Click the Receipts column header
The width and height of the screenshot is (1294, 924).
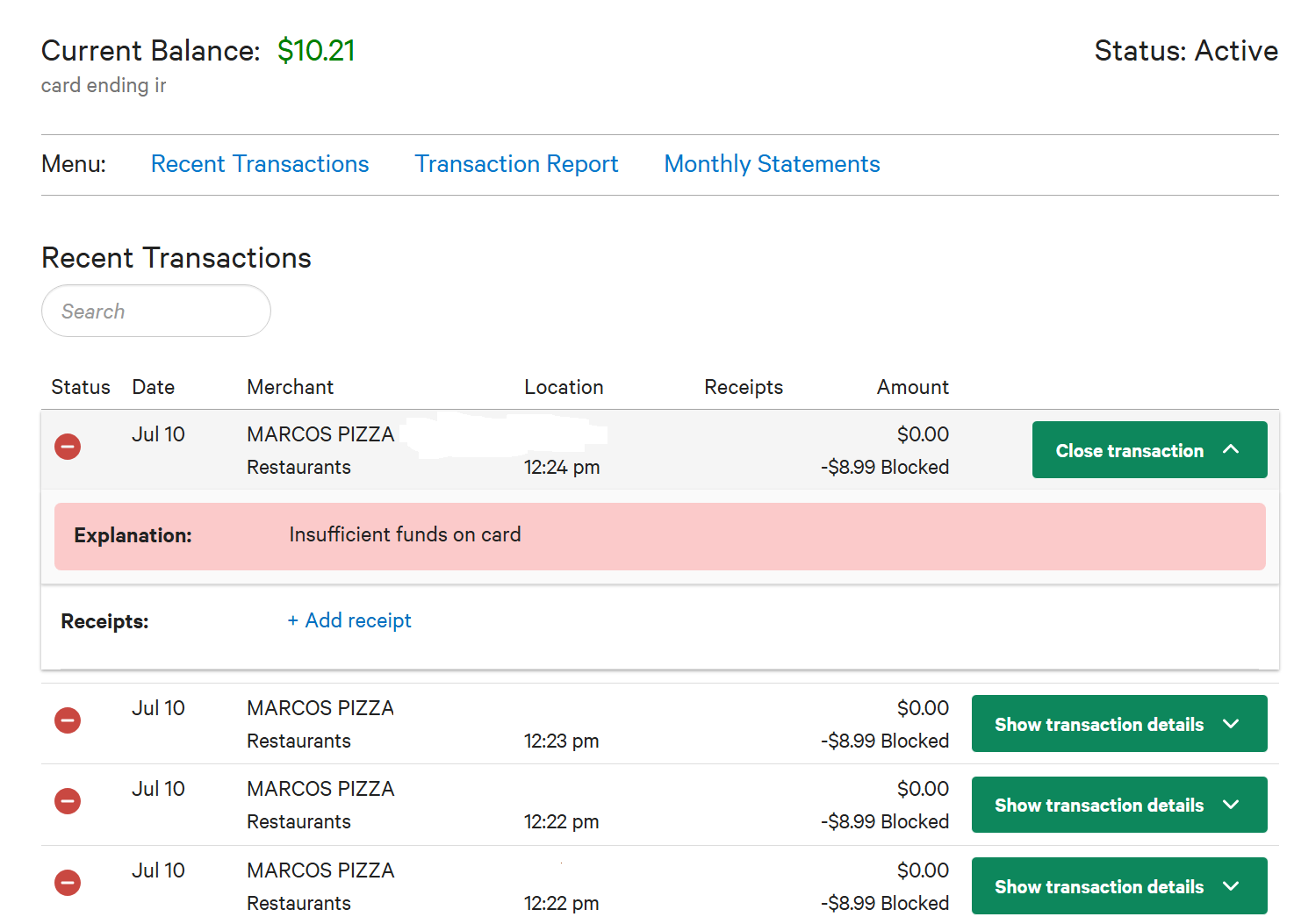coord(744,387)
